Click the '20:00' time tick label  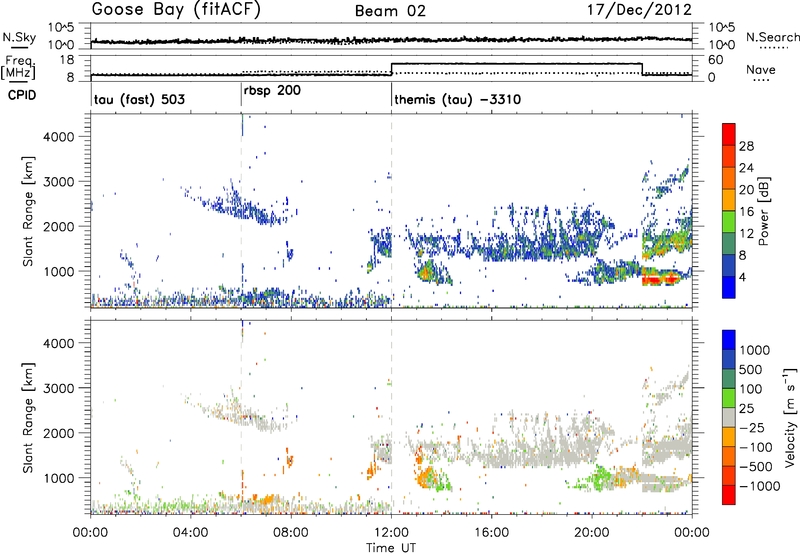tap(591, 533)
